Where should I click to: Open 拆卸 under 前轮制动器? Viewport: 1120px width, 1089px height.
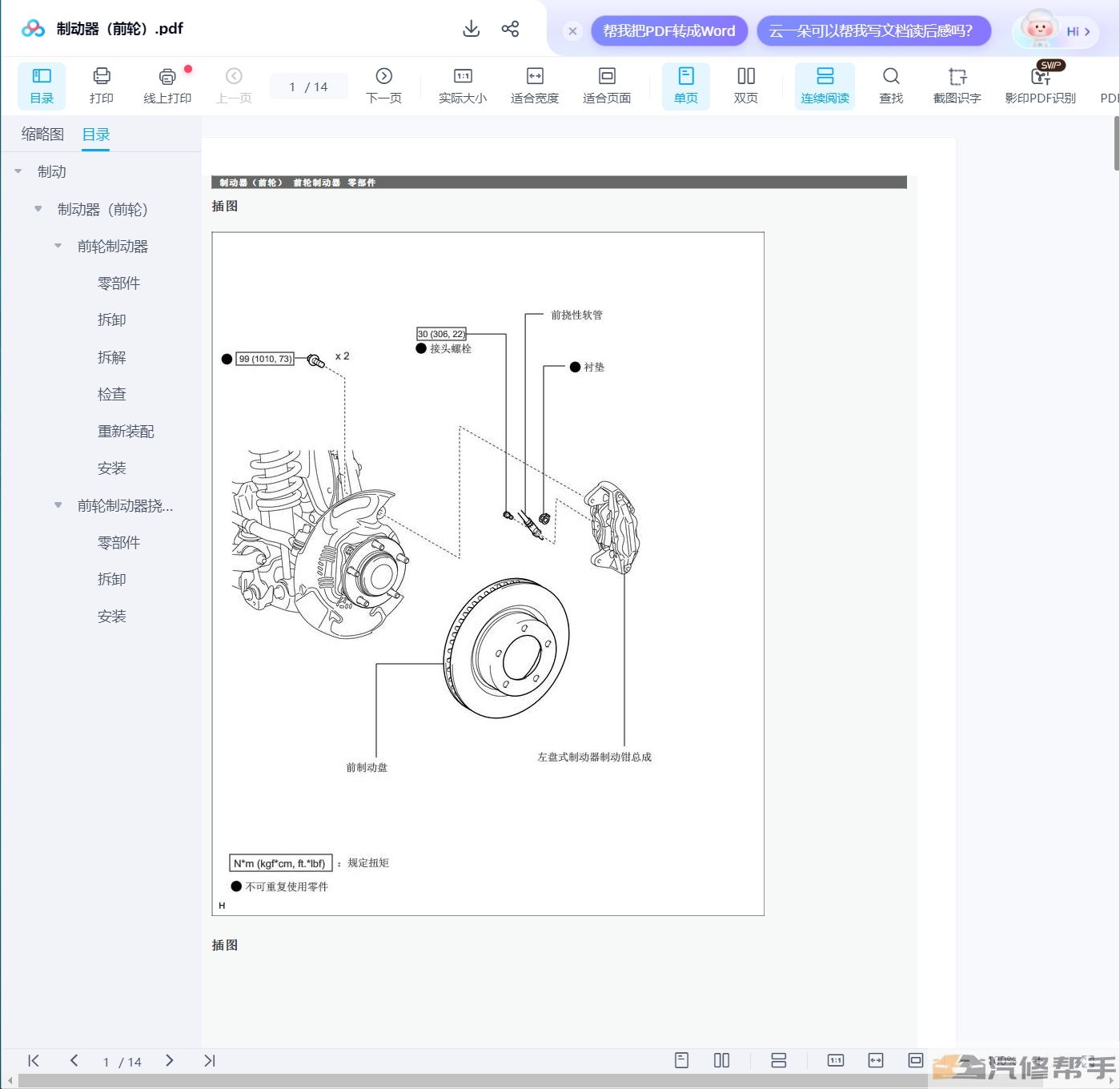click(x=111, y=319)
